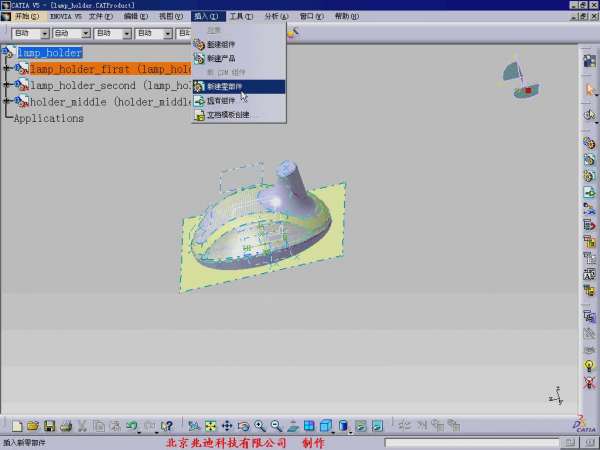Click the Normal View icon
Screen dimensions: 600x450
click(x=293, y=426)
